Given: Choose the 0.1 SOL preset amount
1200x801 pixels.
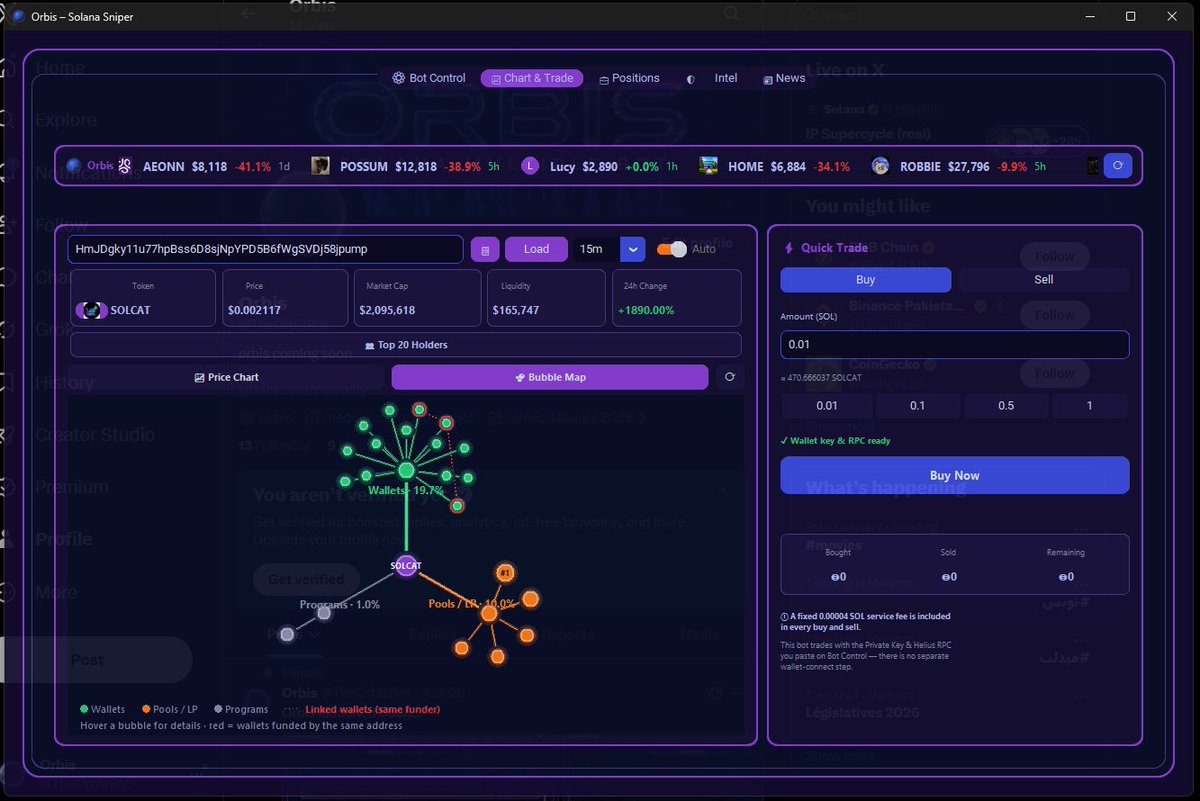Looking at the screenshot, I should click(x=917, y=406).
